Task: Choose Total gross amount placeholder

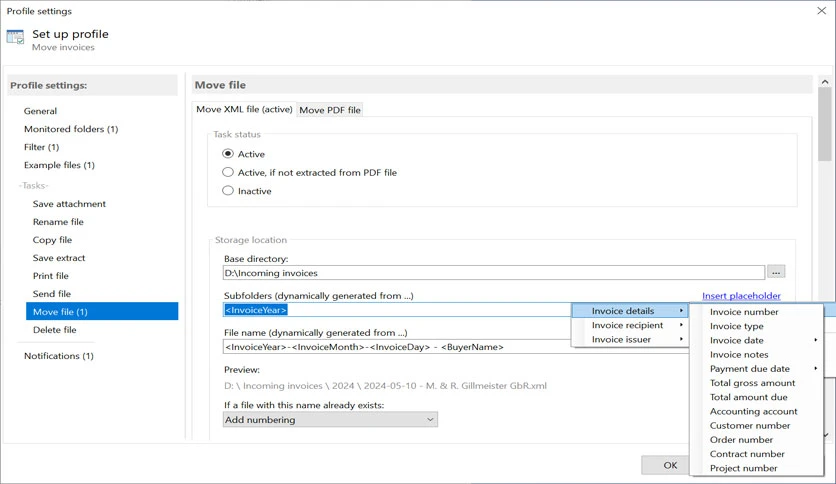Action: pyautogui.click(x=757, y=383)
